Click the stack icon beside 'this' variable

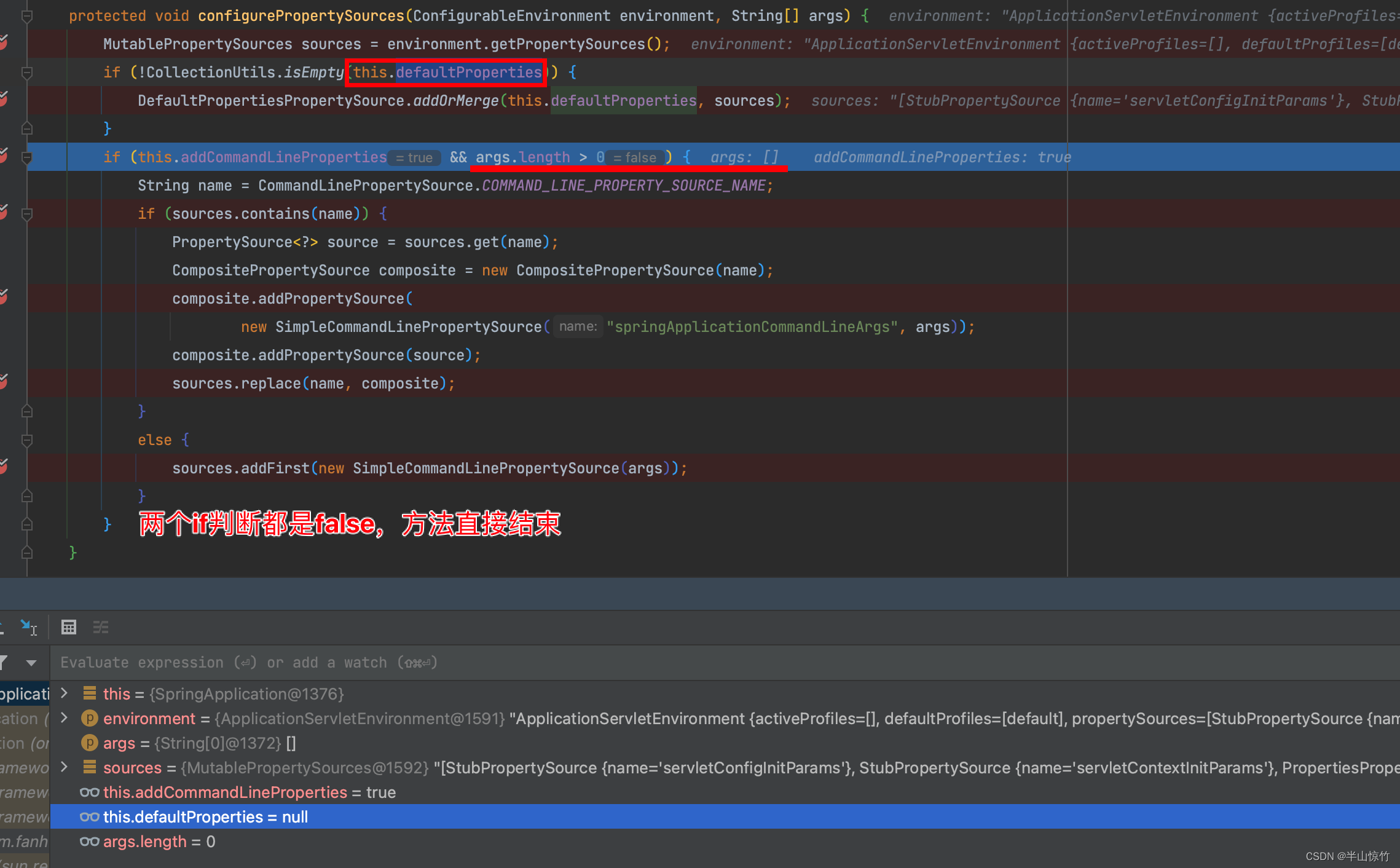[89, 693]
